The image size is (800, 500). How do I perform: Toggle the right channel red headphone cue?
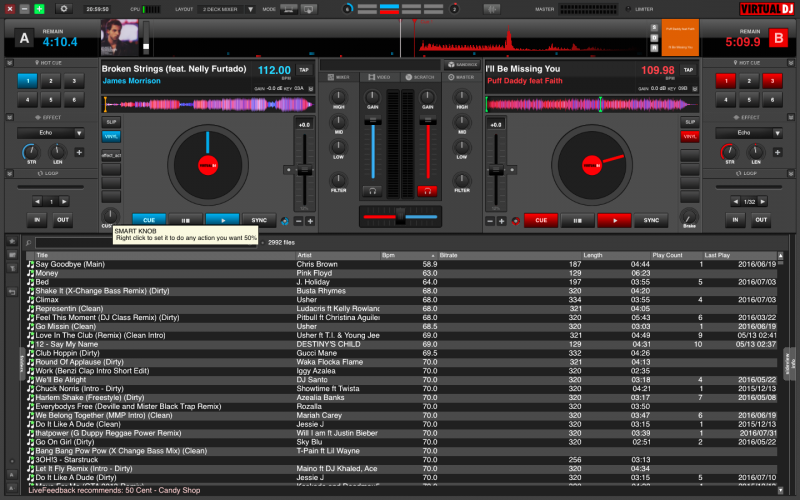(x=428, y=191)
